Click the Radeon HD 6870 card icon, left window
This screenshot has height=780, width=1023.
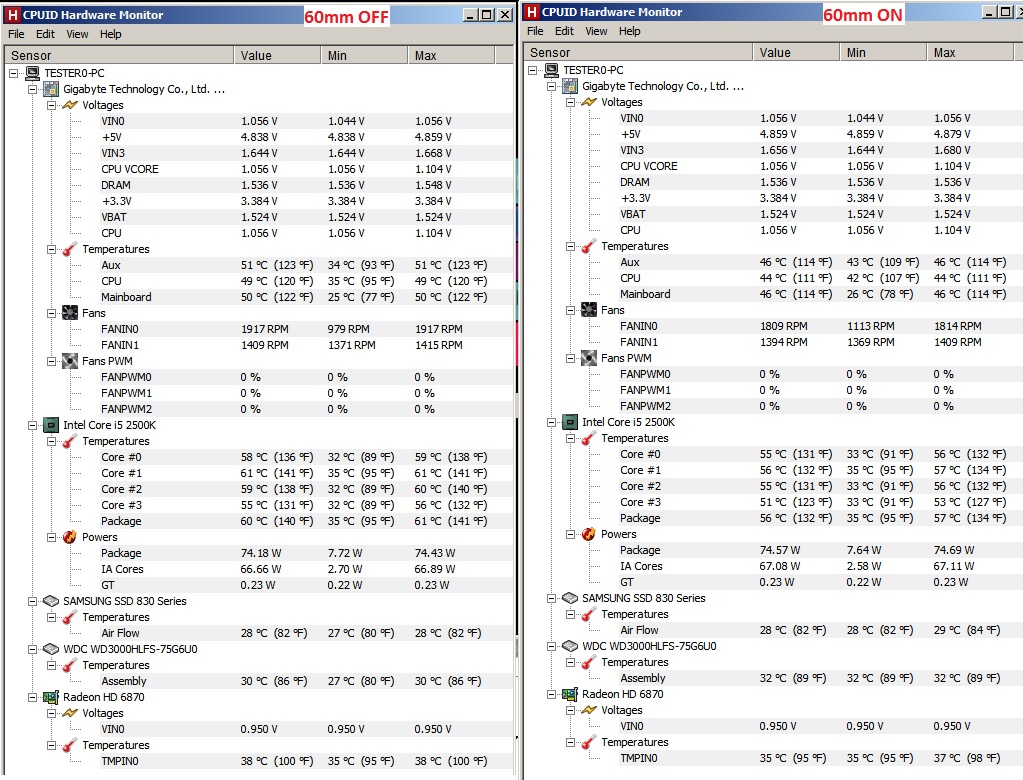click(51, 697)
